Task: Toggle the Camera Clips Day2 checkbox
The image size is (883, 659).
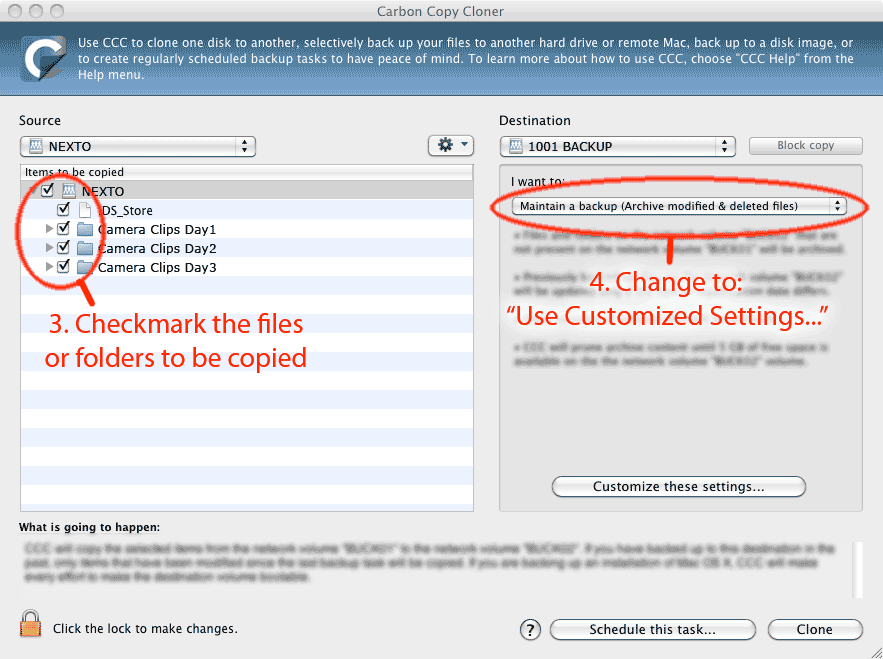Action: [x=64, y=247]
